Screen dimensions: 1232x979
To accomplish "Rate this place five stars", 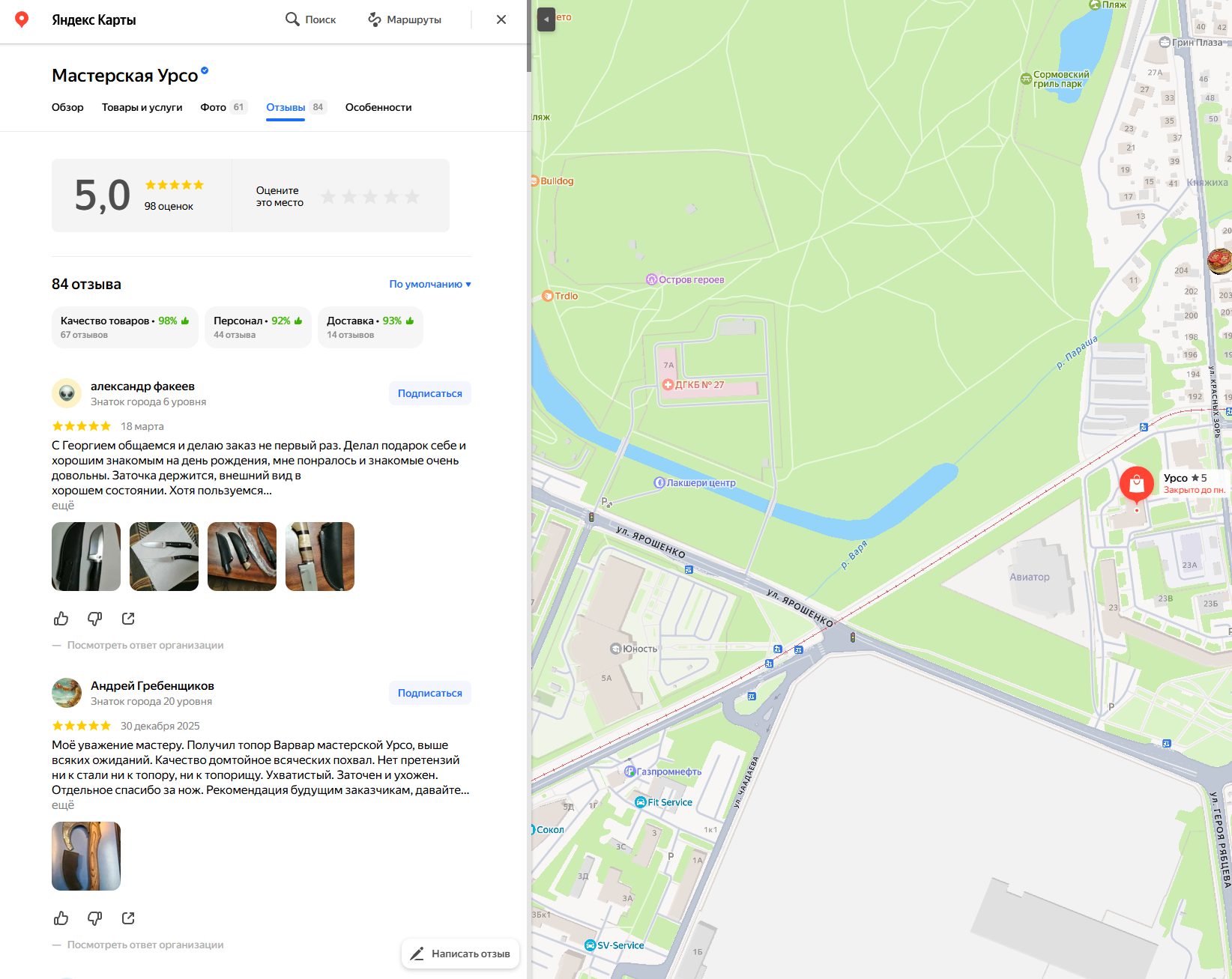I will [x=412, y=196].
